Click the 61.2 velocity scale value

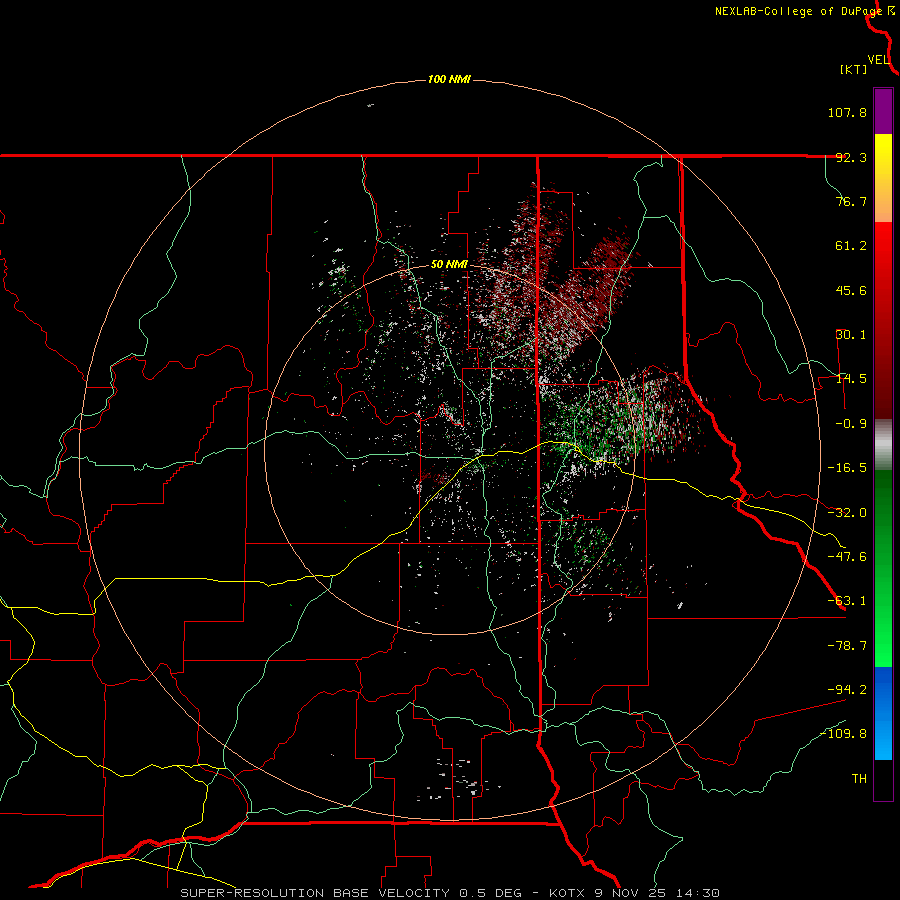tap(851, 246)
